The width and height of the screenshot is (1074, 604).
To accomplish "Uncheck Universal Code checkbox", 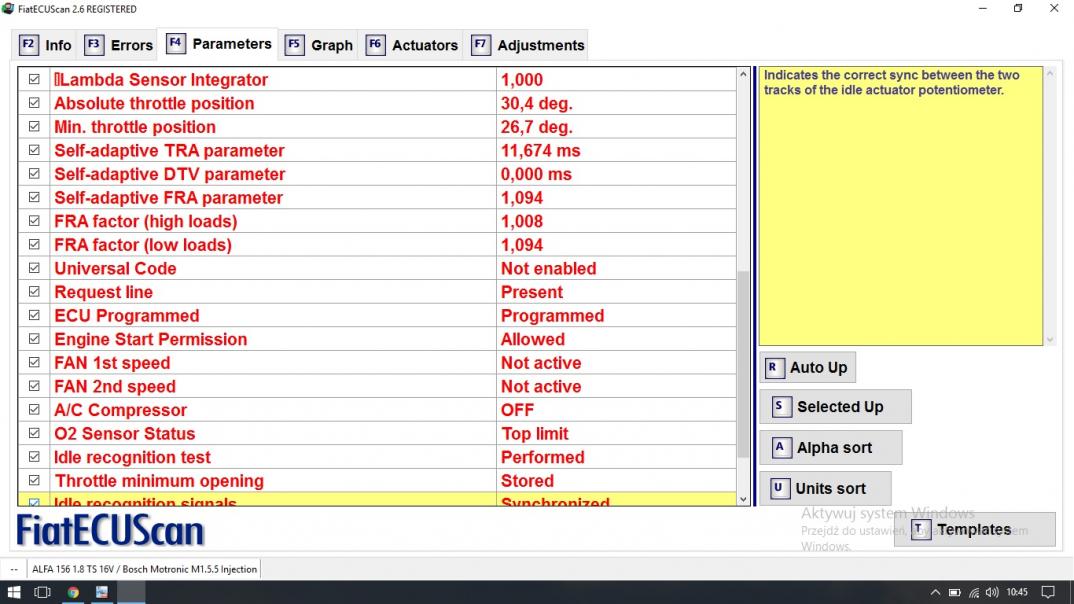I will pos(34,268).
